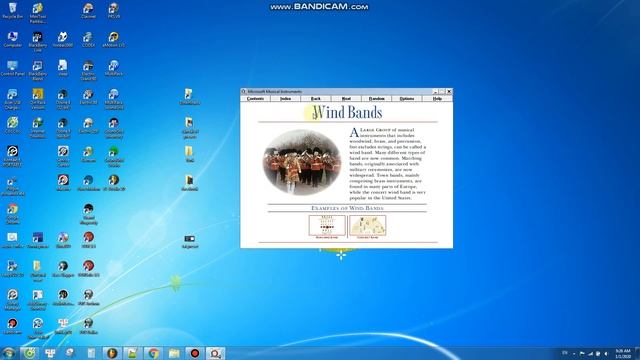
Task: Click the Back navigation button
Action: pos(316,99)
